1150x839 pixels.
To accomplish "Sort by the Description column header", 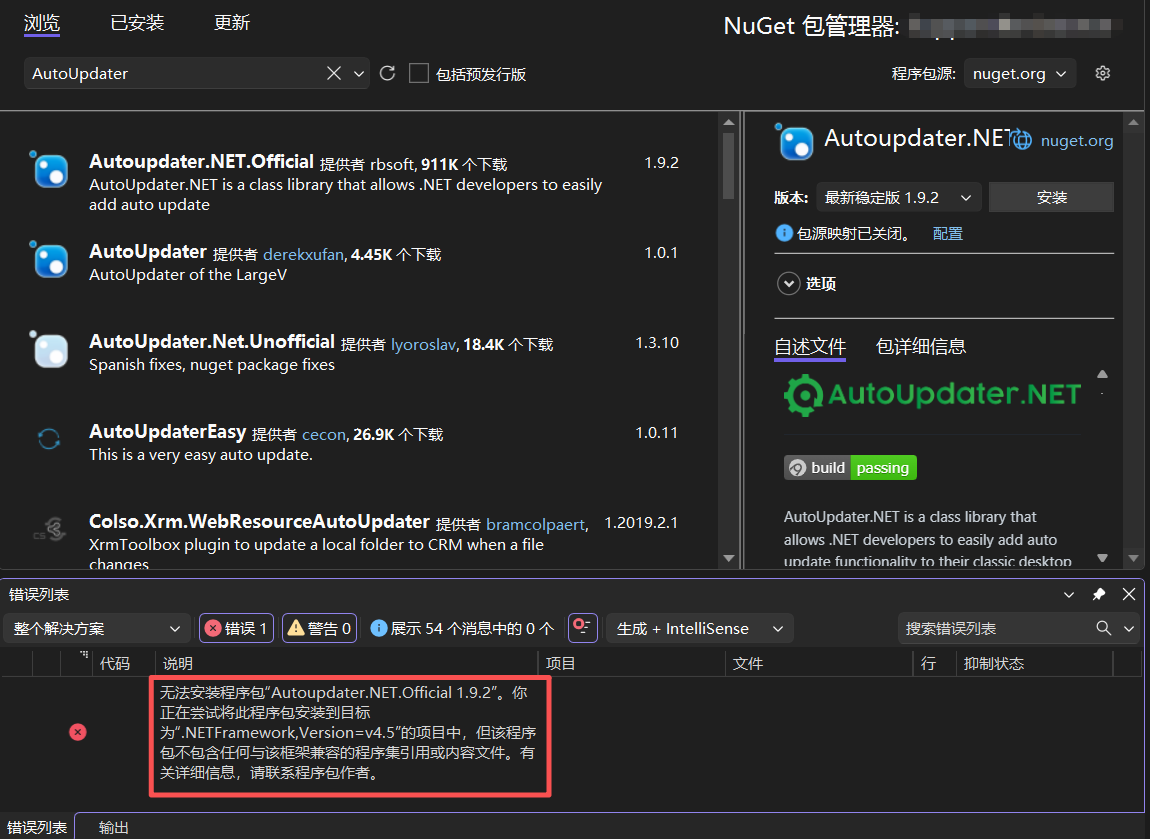I will pos(177,663).
